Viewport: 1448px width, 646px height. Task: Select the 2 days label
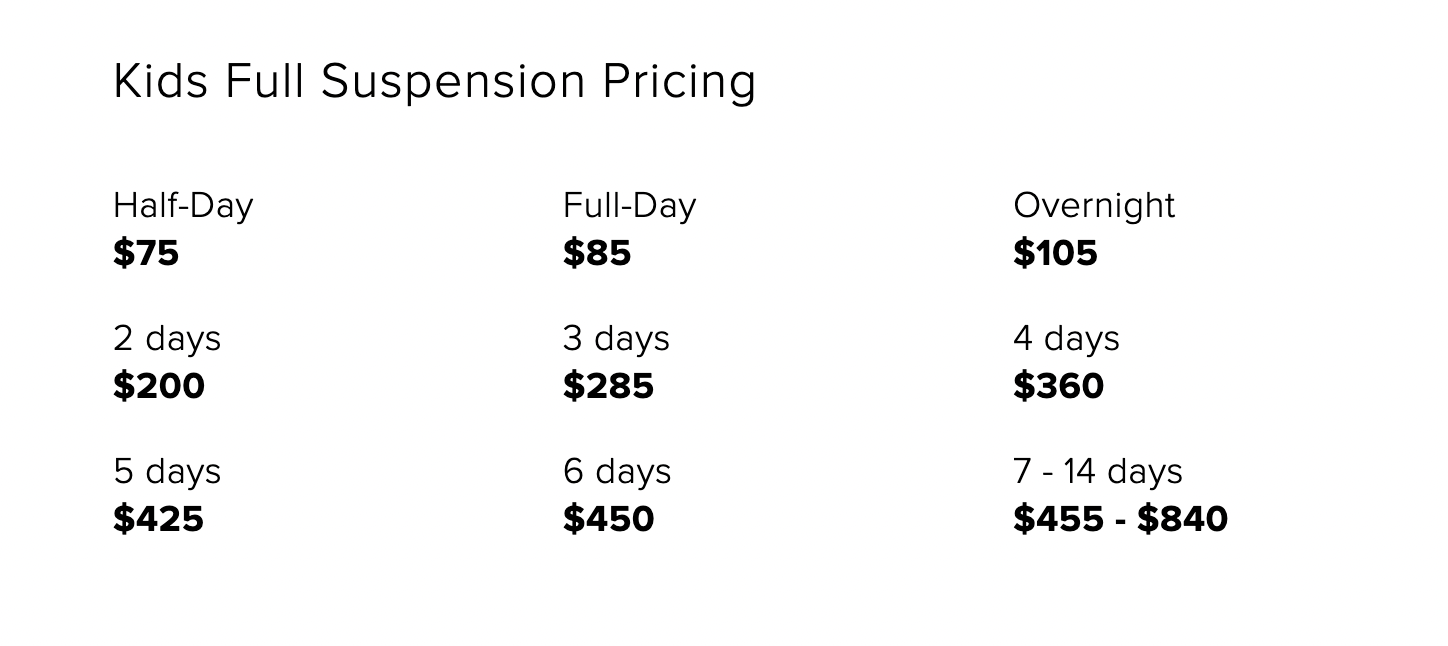click(167, 339)
